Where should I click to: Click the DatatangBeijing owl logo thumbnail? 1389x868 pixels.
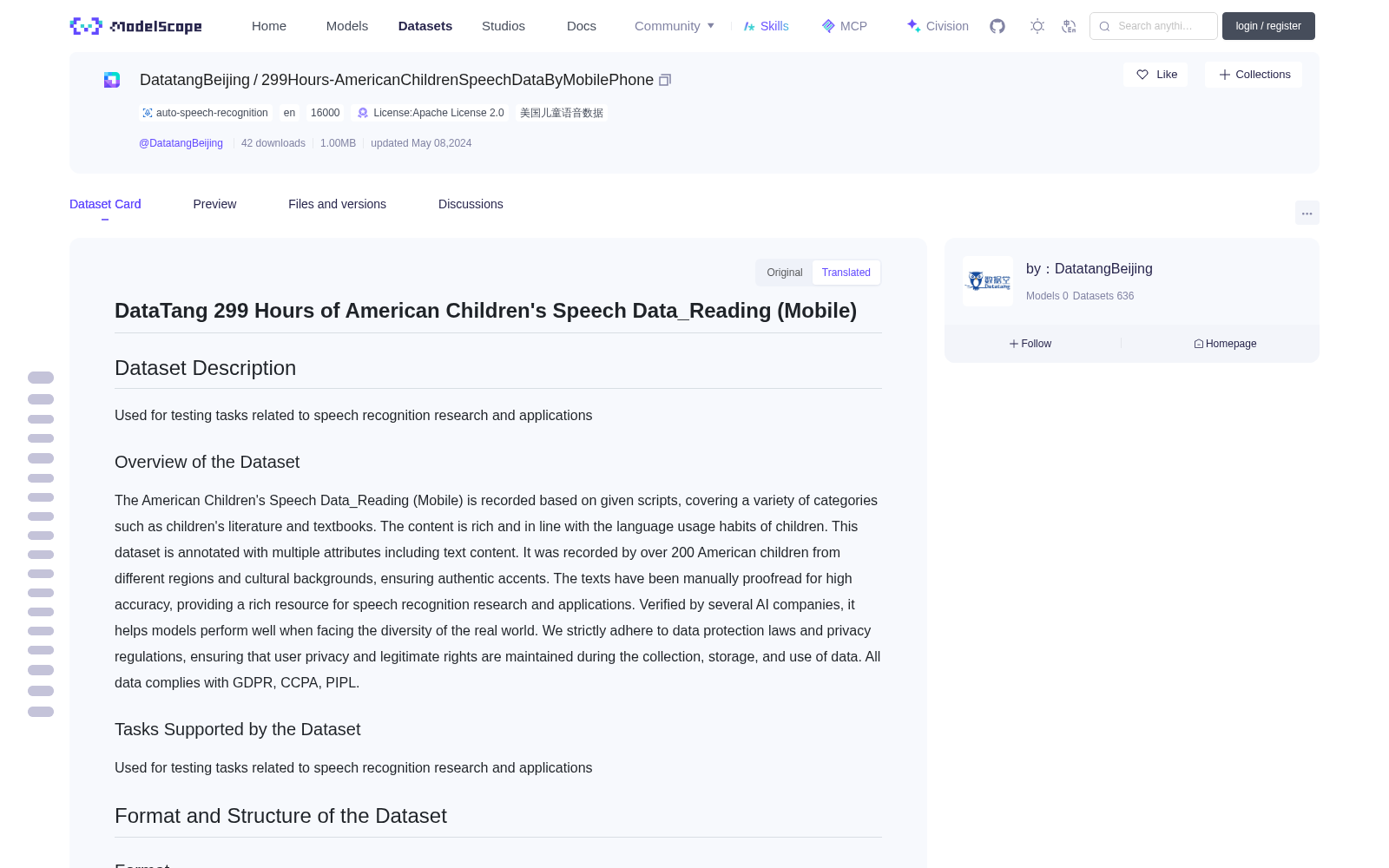988,281
